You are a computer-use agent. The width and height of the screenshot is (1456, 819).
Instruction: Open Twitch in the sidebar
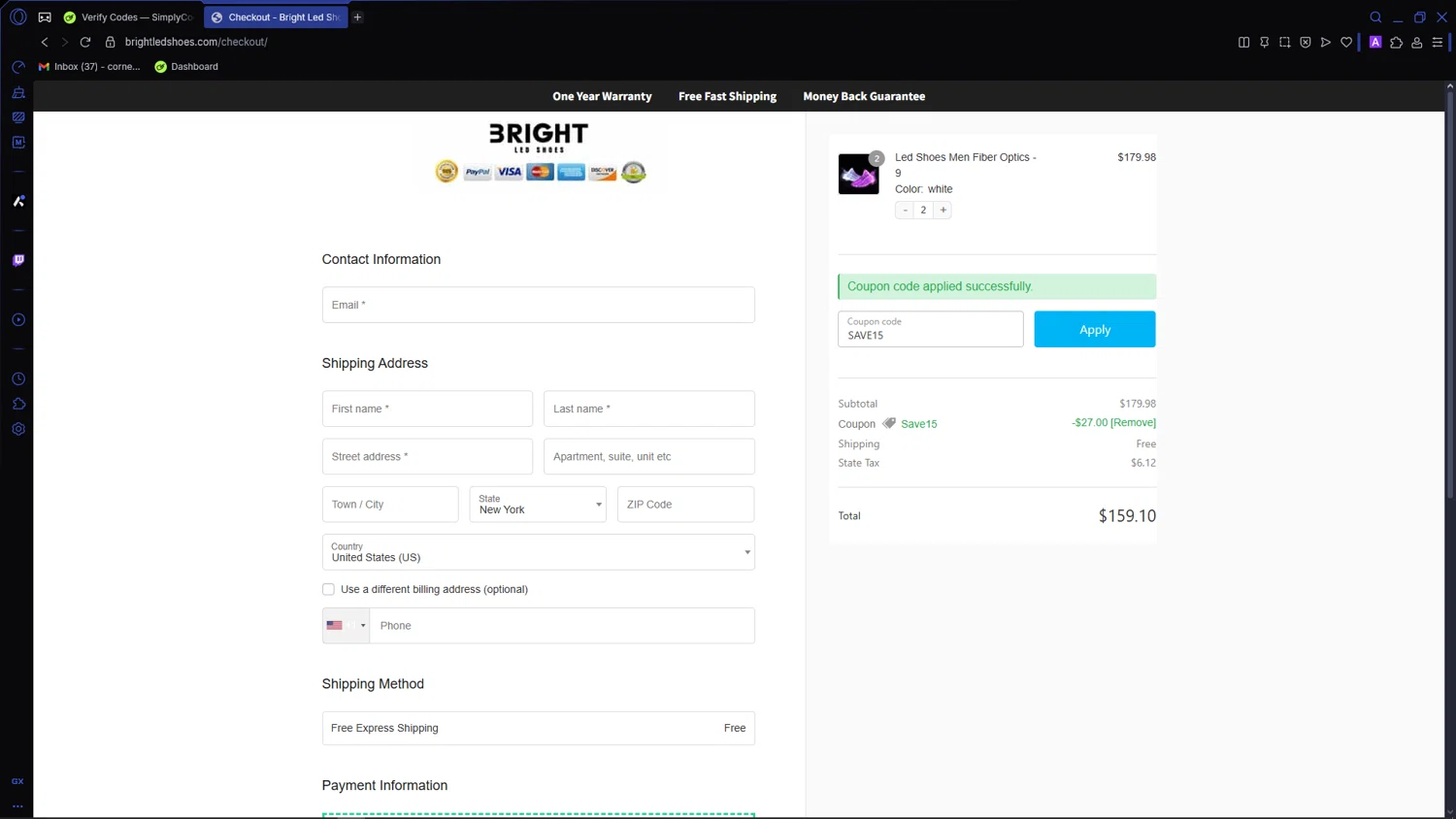click(18, 260)
